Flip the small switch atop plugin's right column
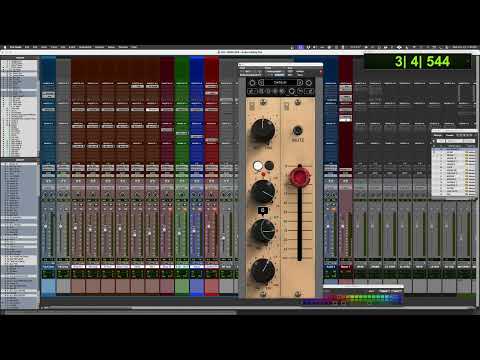 point(286,106)
